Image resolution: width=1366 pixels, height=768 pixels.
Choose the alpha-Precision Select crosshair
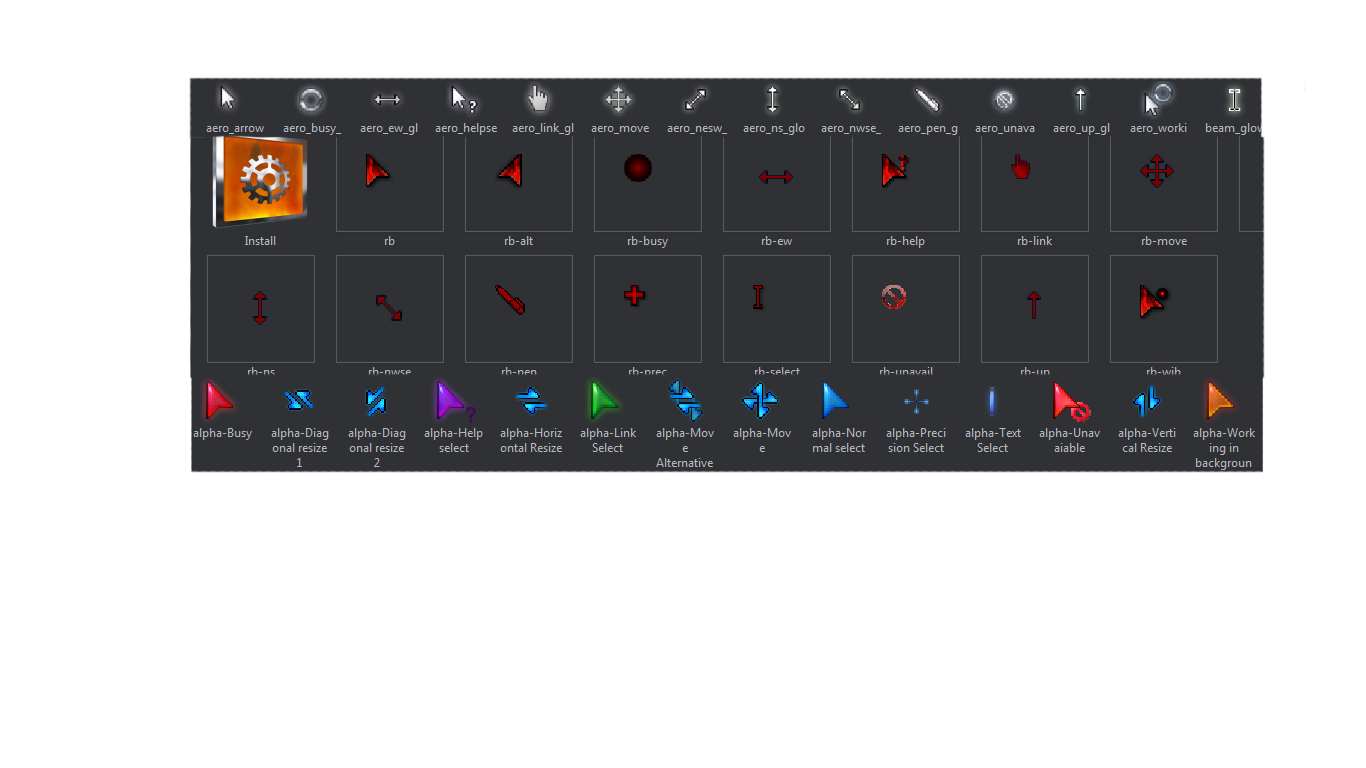[915, 400]
